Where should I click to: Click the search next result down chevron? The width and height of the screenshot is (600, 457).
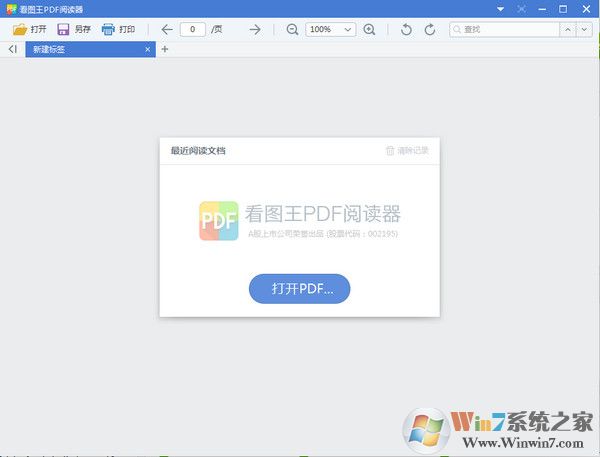(586, 30)
